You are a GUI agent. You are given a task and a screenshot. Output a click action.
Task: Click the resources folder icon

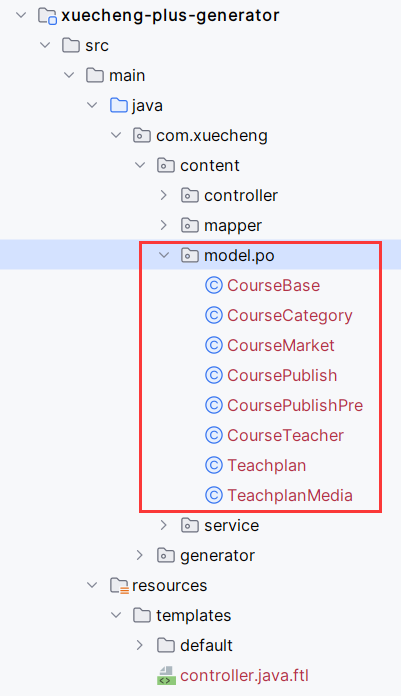click(119, 585)
